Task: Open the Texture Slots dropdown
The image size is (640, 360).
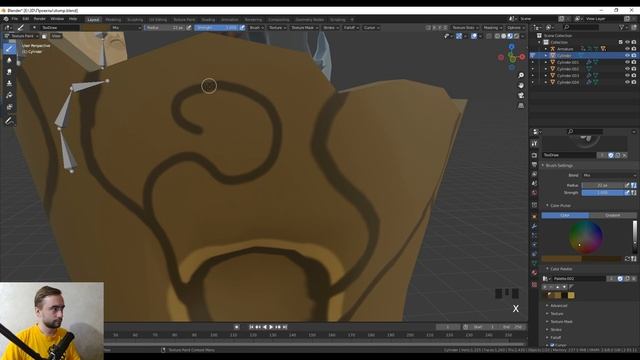Action: (465, 28)
